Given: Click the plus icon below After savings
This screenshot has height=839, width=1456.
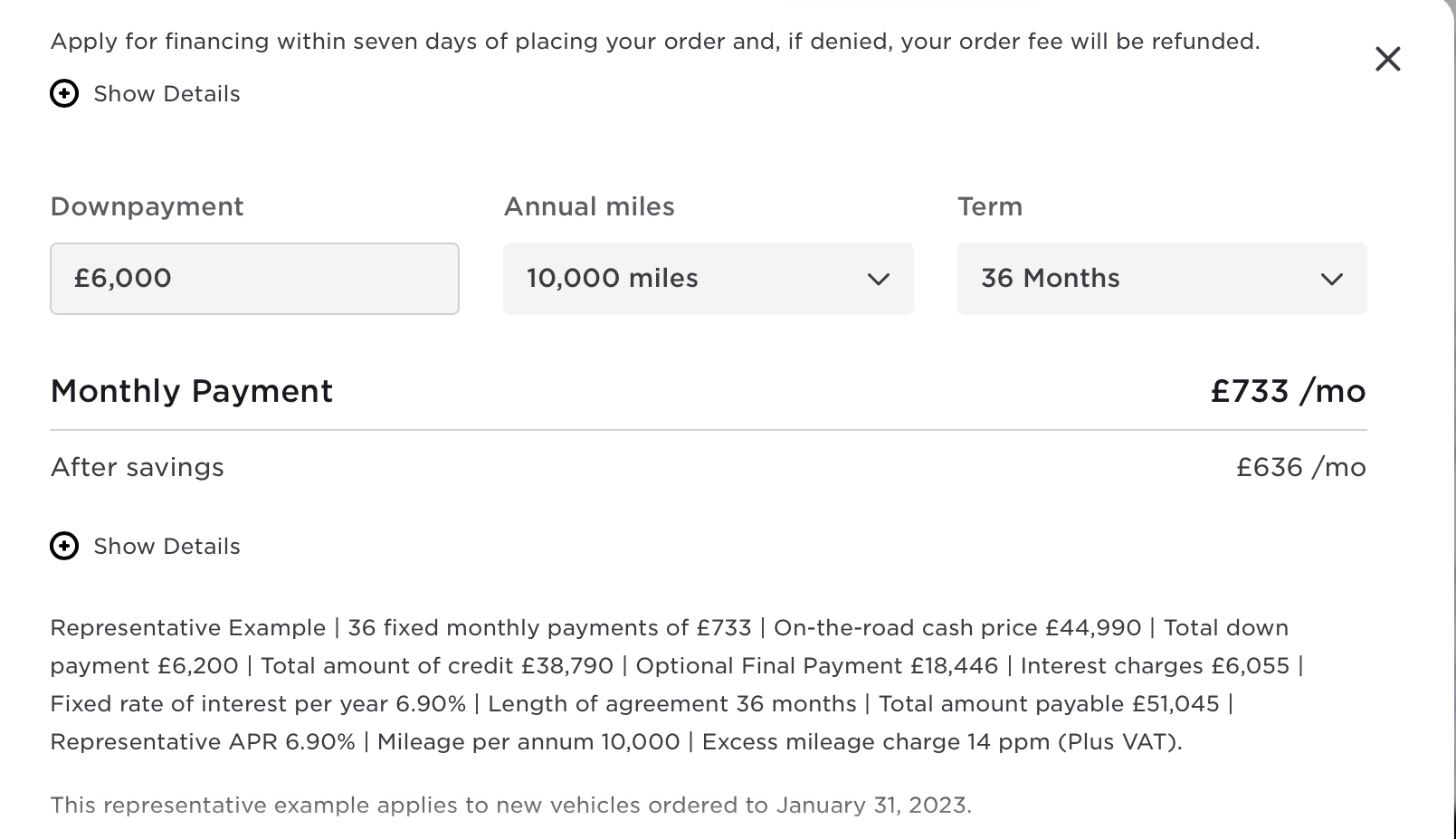Looking at the screenshot, I should (64, 546).
